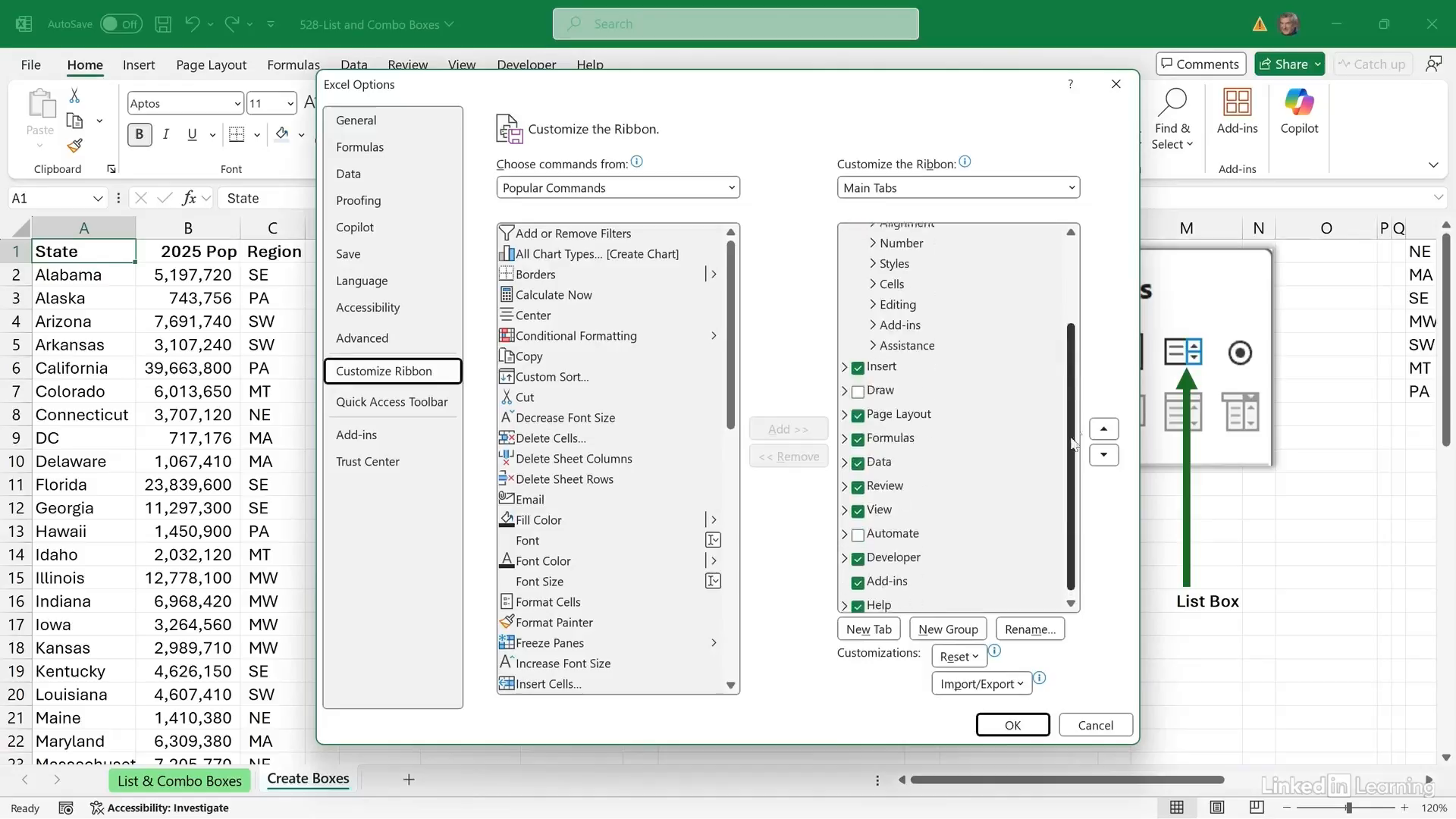Open the File menu

[31, 64]
